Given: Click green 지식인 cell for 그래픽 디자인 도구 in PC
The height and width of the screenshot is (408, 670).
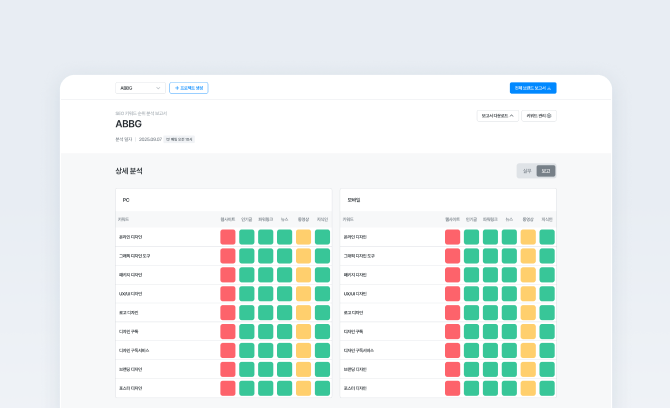Looking at the screenshot, I should click(322, 256).
